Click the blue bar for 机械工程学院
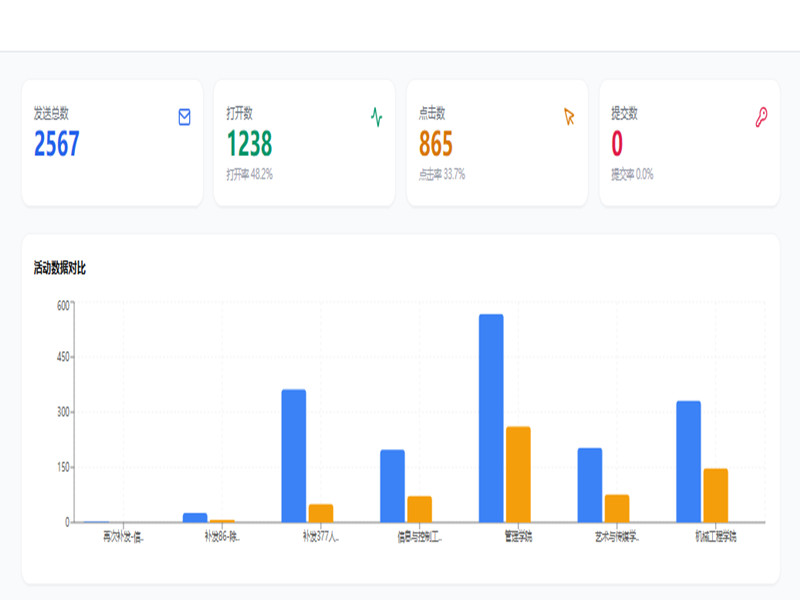 click(688, 462)
